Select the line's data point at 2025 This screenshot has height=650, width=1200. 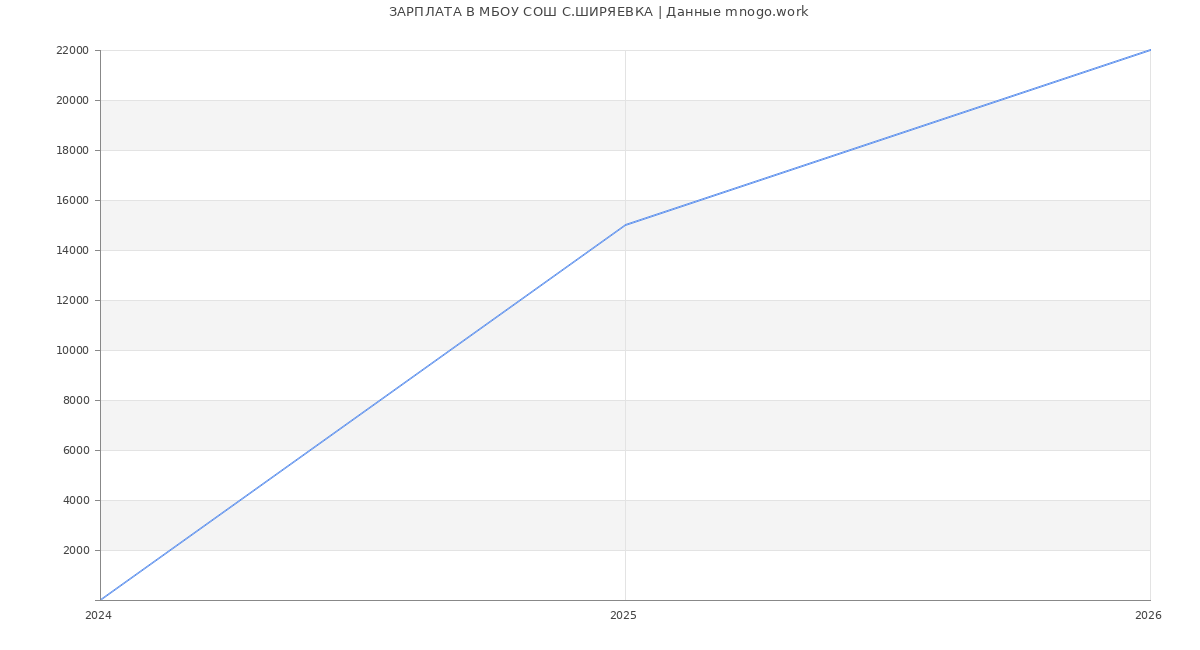point(625,225)
